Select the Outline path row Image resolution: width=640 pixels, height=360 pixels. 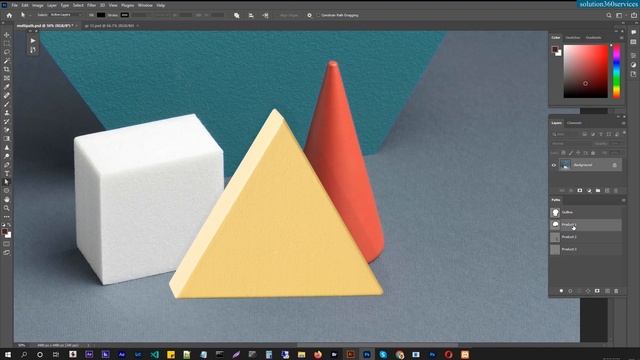coord(586,212)
